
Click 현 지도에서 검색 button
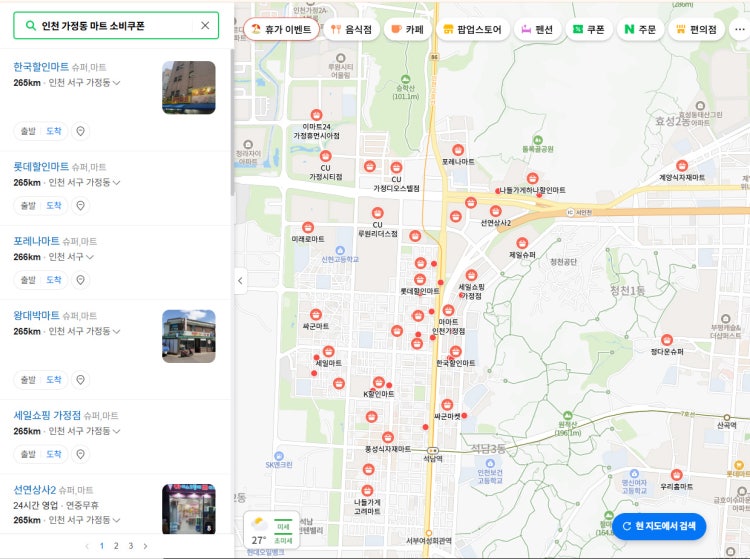tap(659, 526)
